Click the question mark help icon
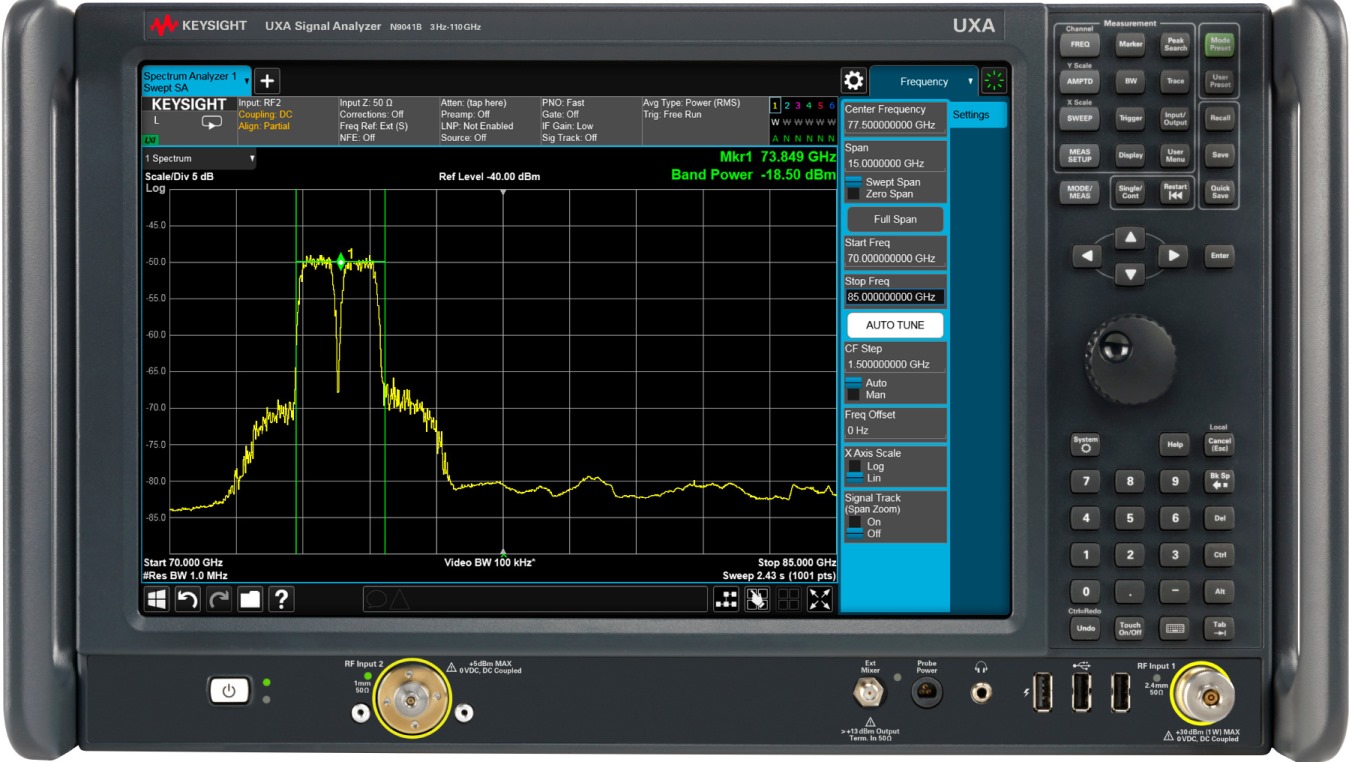This screenshot has width=1352, height=762. [x=282, y=599]
